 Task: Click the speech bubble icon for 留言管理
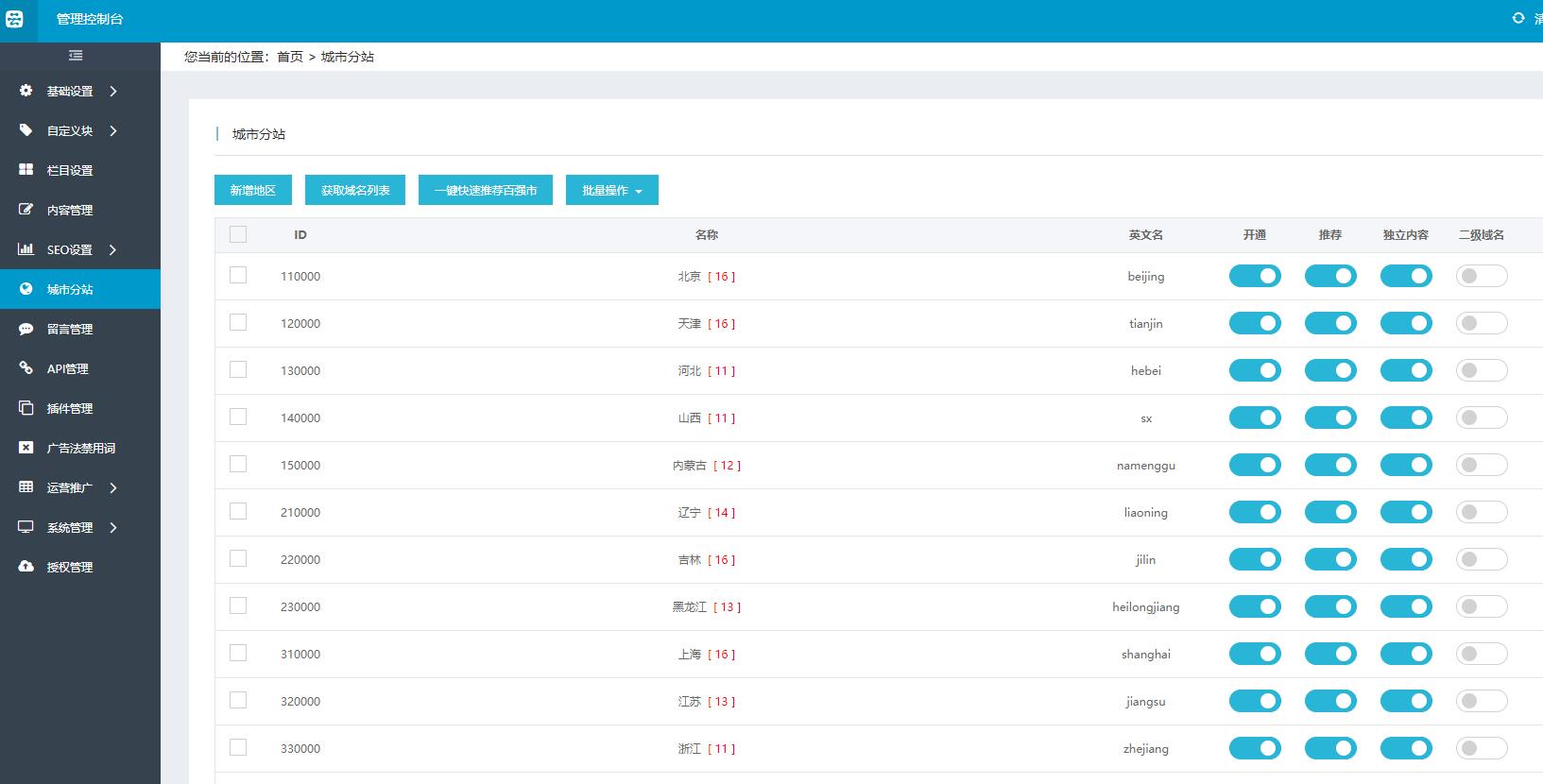(26, 329)
